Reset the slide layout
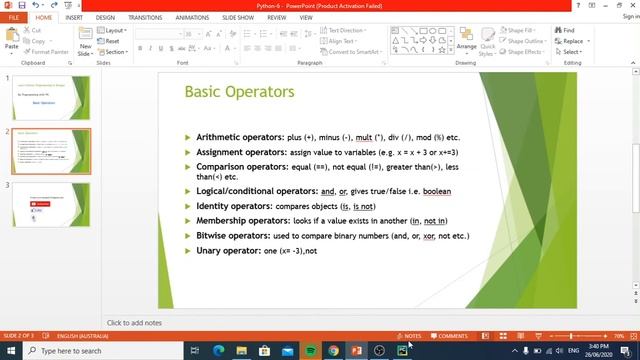The image size is (640, 360). coord(108,41)
